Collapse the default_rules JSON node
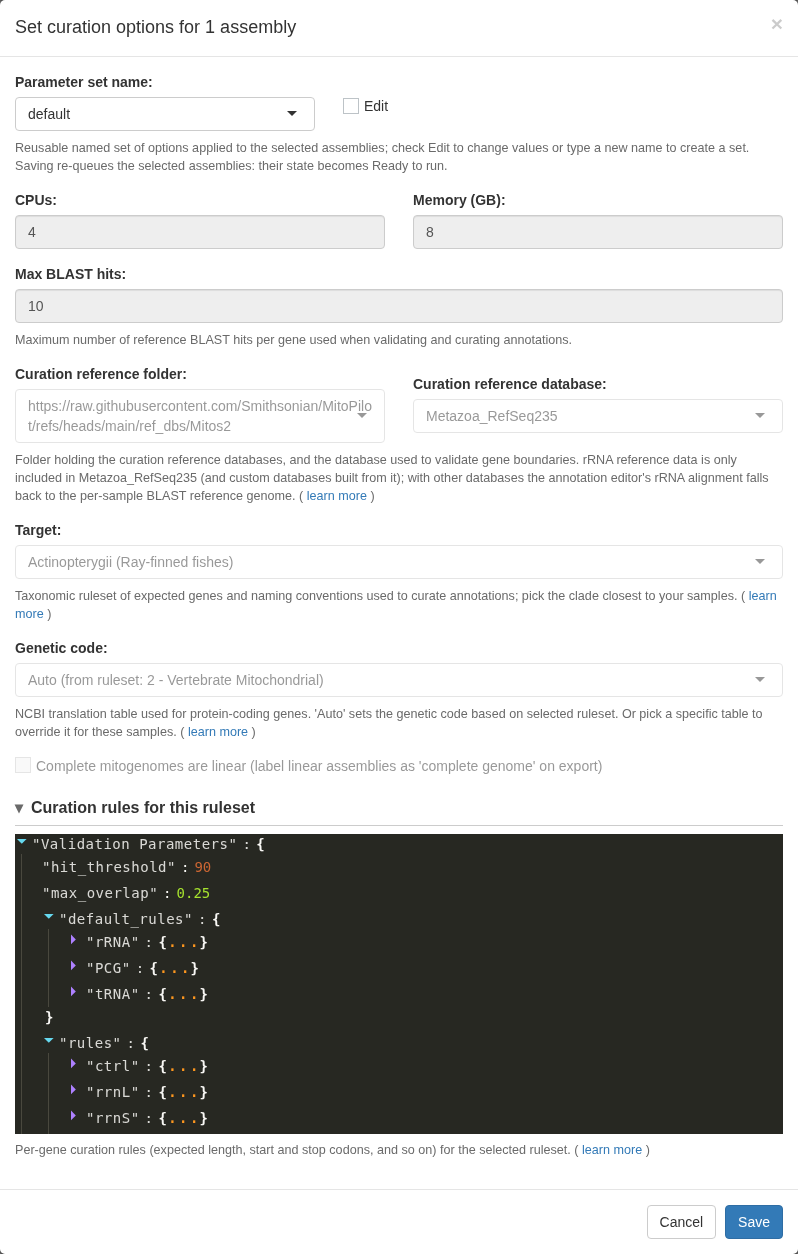This screenshot has width=798, height=1254. [49, 917]
